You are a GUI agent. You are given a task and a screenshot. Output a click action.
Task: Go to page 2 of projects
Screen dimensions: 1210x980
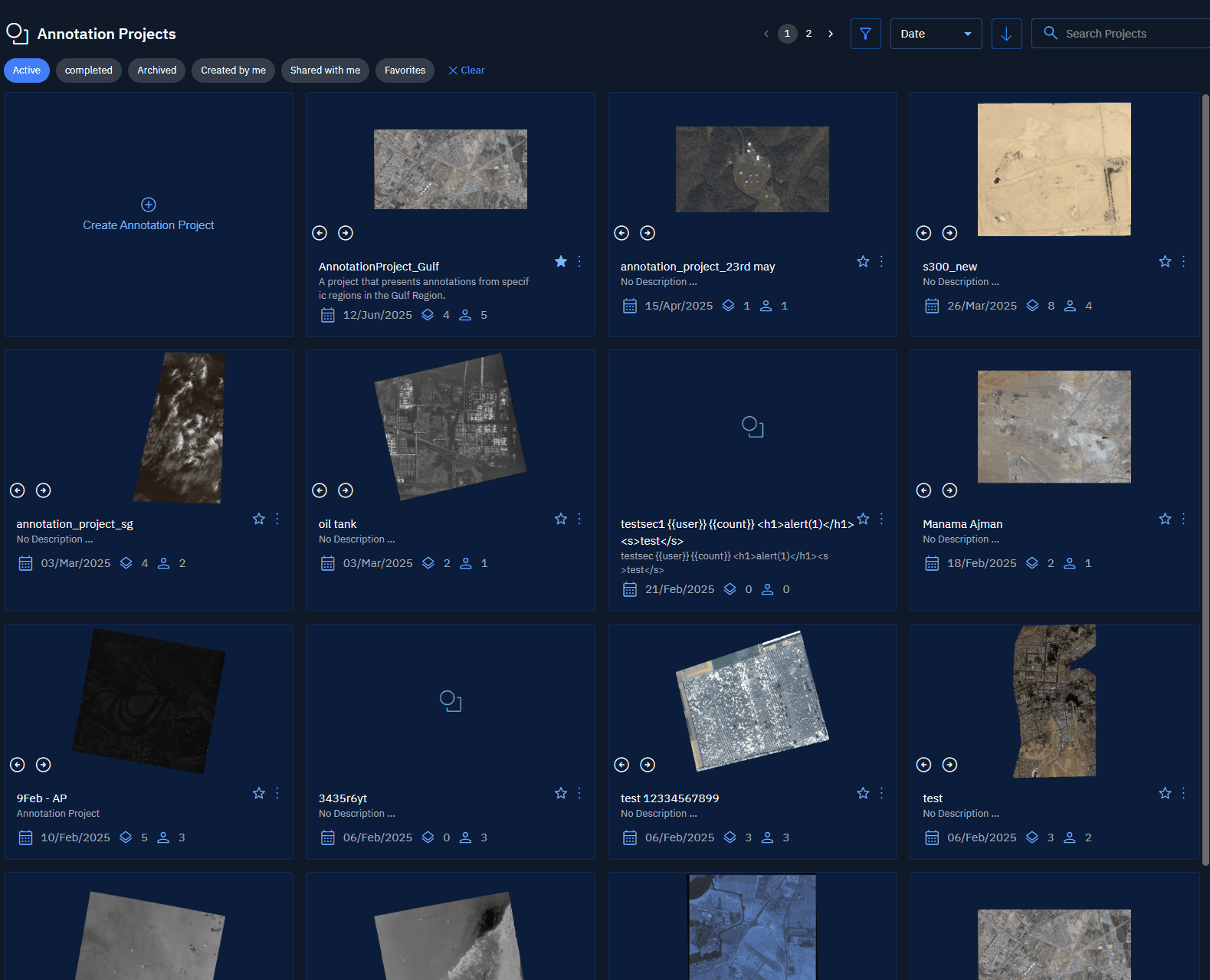pos(808,34)
